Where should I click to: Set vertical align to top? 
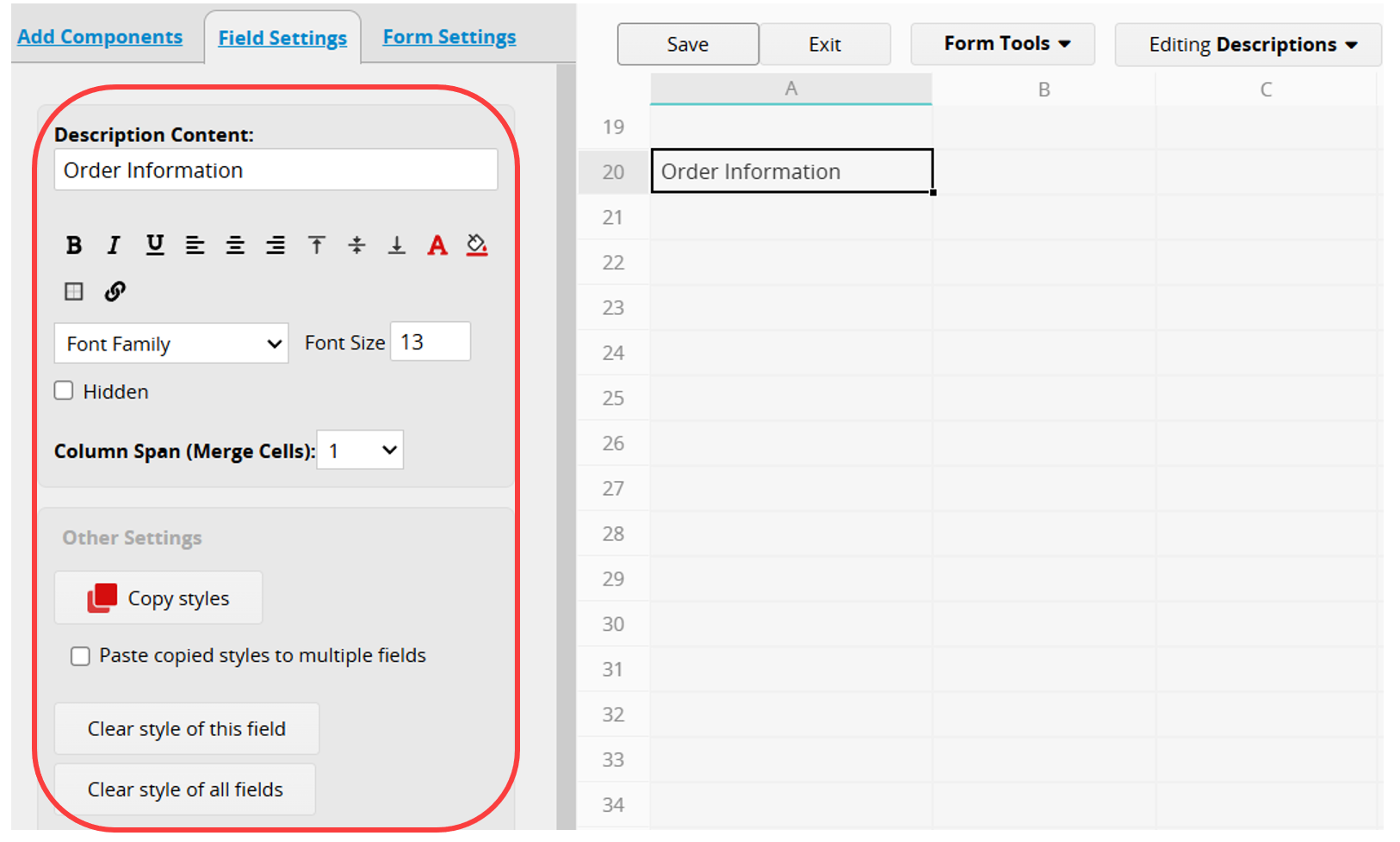pos(317,245)
